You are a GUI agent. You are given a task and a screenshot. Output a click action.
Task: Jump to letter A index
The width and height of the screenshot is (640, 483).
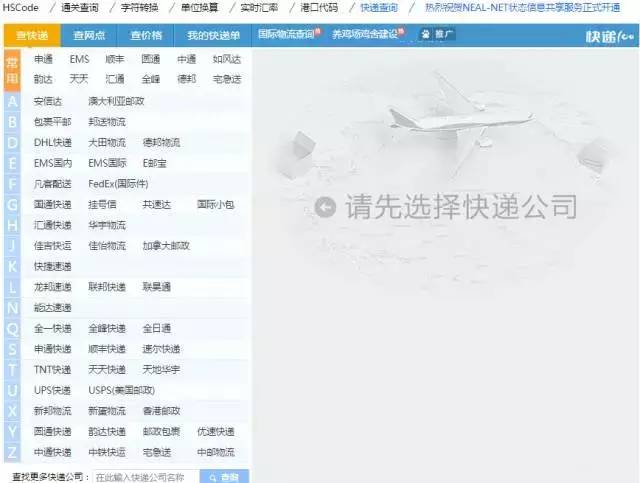click(x=12, y=101)
